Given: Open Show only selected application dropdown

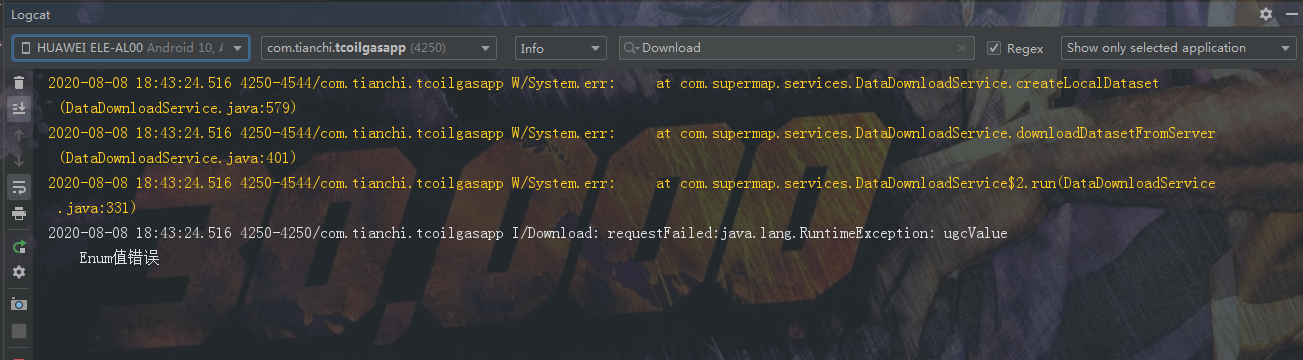Looking at the screenshot, I should (x=1179, y=48).
